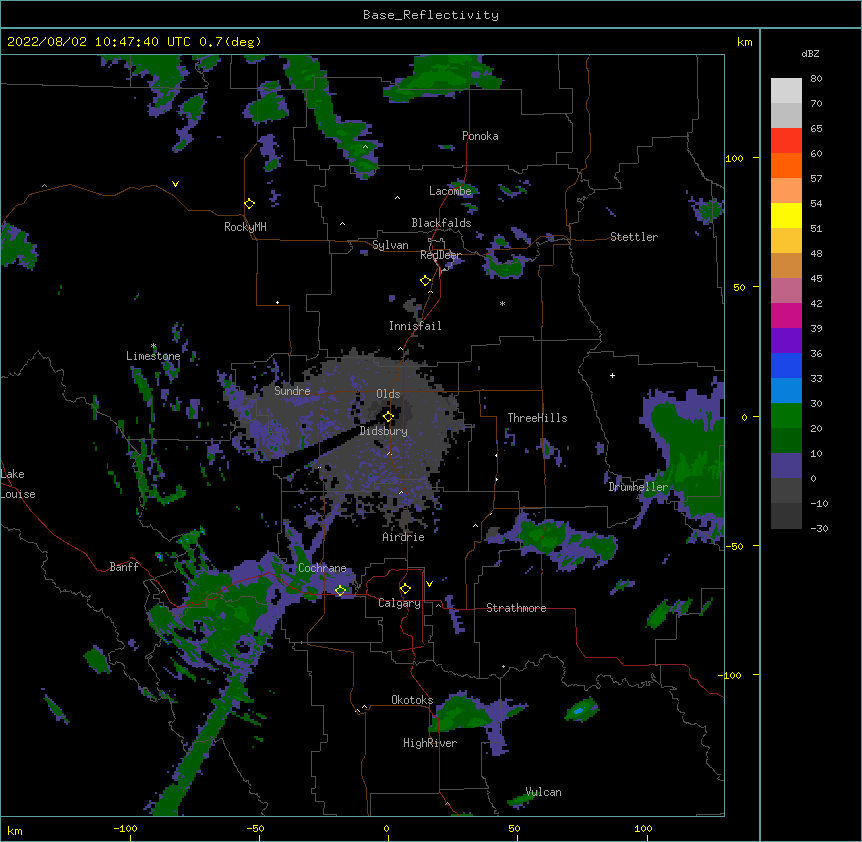Screen dimensions: 862x842
Task: Click the -30 dBZ value in legend
Action: [819, 529]
